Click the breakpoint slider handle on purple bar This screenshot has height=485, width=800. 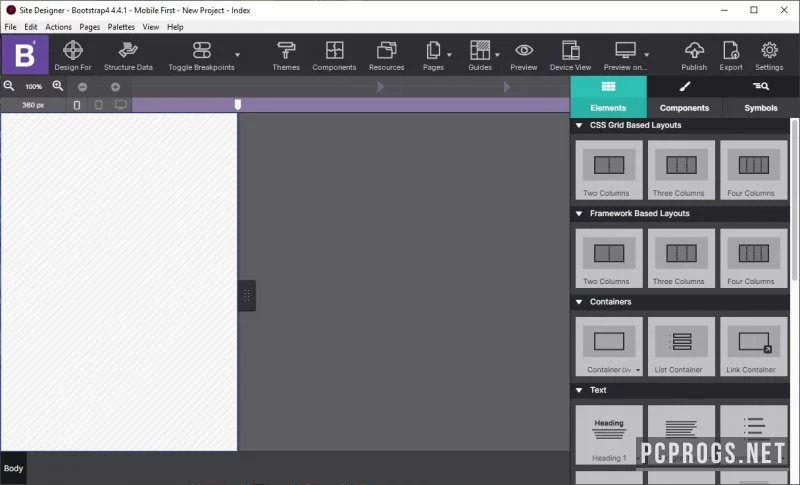[238, 105]
